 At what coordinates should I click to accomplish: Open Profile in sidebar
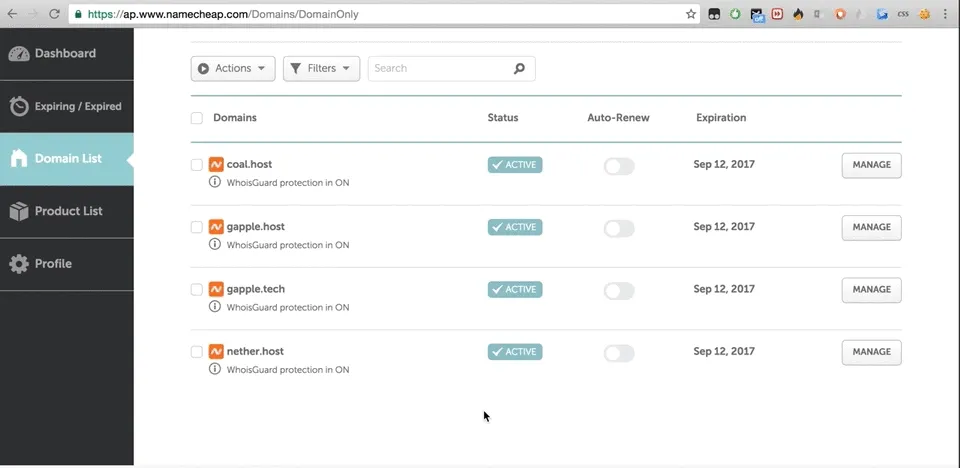coord(67,264)
